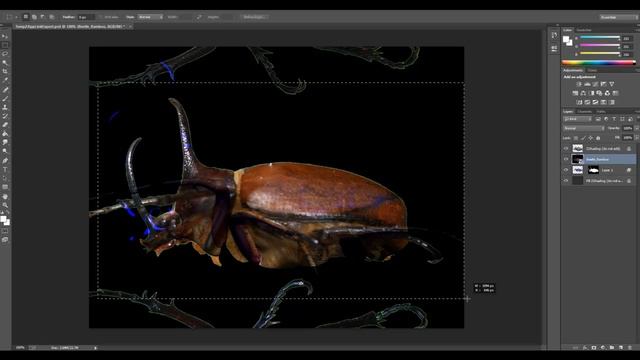Toggle the Anti-alias checkbox

tap(101, 17)
